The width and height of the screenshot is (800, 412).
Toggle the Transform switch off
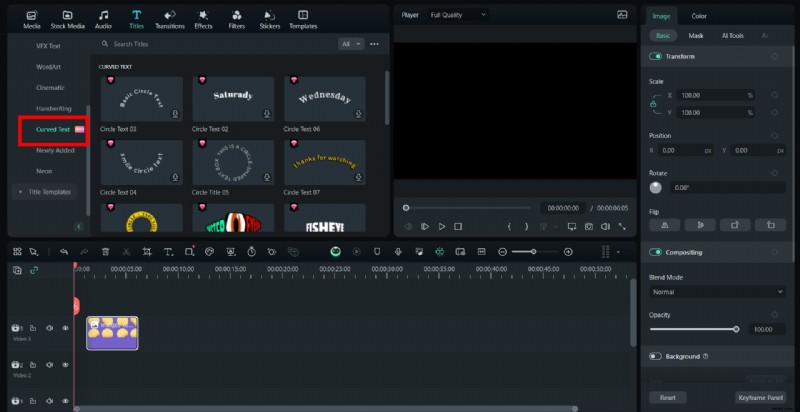tap(656, 57)
